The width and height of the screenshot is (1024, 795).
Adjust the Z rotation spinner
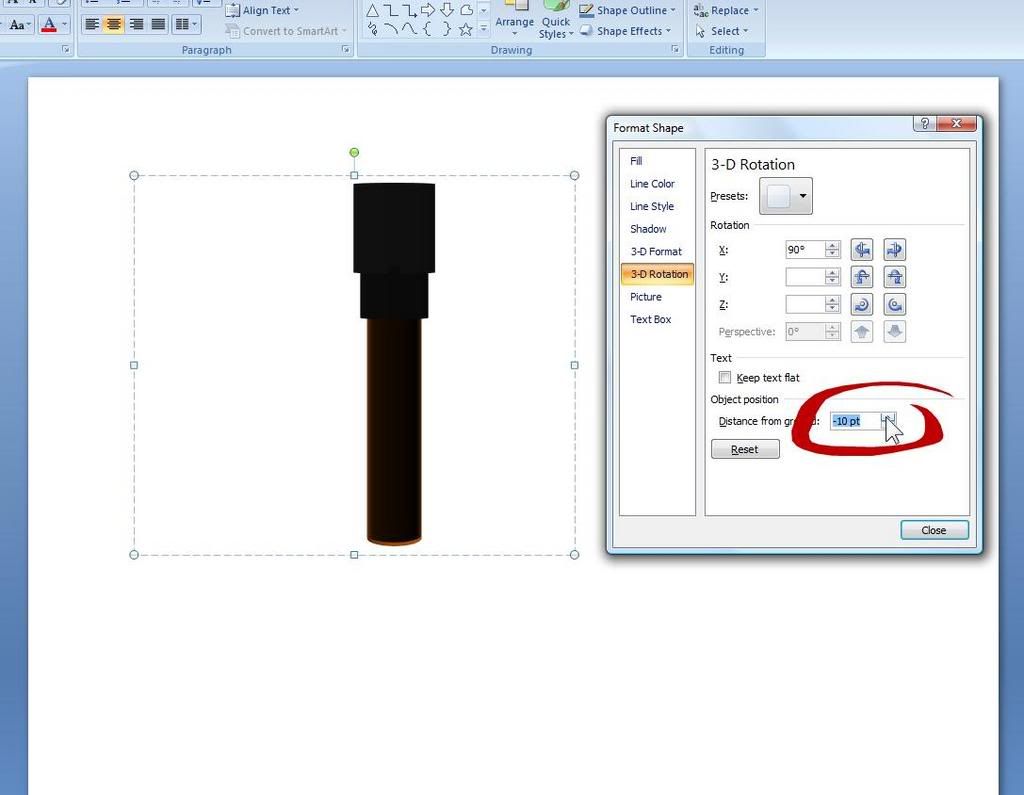point(832,304)
